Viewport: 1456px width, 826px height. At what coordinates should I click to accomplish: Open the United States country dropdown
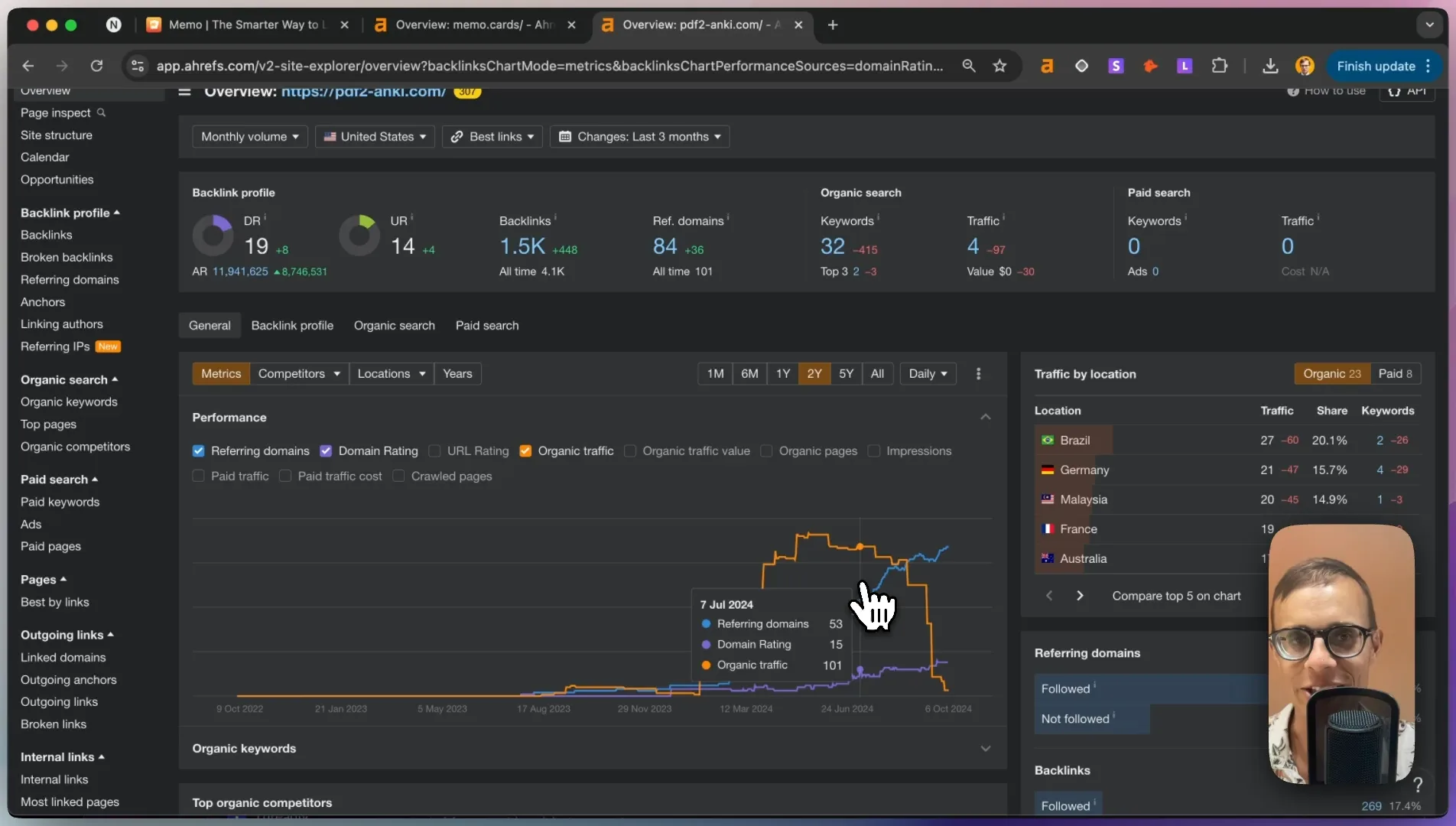pos(375,136)
